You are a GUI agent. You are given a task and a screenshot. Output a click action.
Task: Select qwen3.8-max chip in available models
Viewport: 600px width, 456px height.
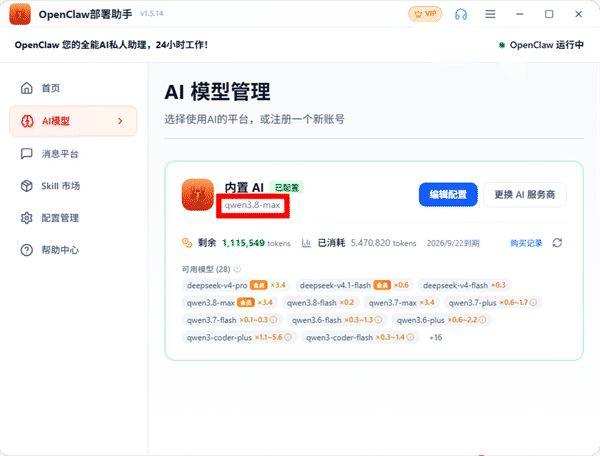(229, 303)
